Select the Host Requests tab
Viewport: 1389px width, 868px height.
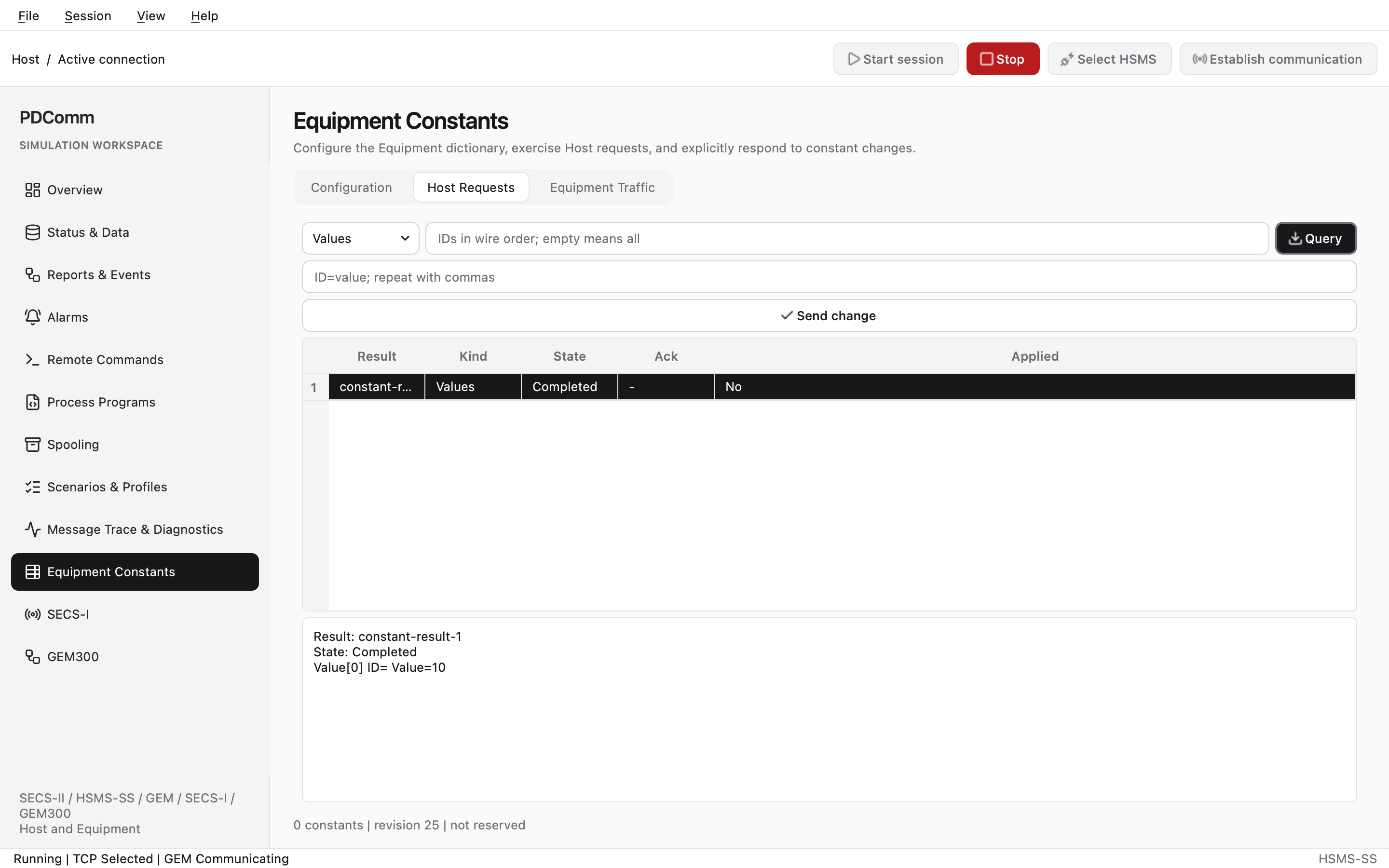[x=471, y=188]
